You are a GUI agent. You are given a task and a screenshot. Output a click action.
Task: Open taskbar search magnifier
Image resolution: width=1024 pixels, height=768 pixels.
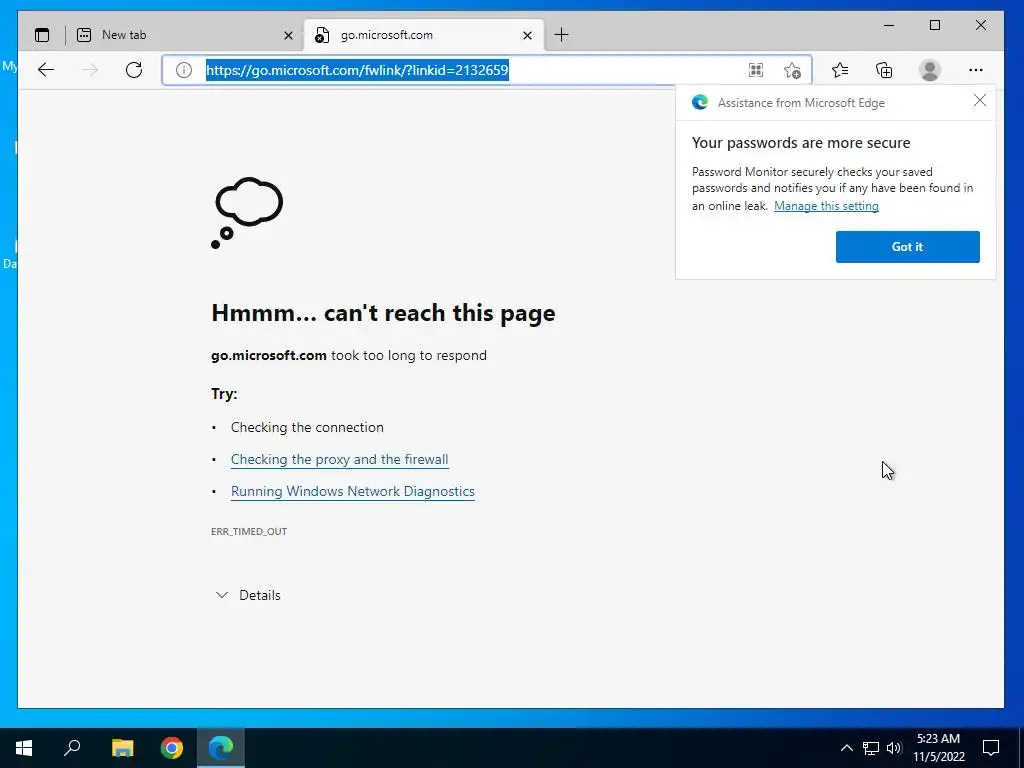click(x=72, y=748)
